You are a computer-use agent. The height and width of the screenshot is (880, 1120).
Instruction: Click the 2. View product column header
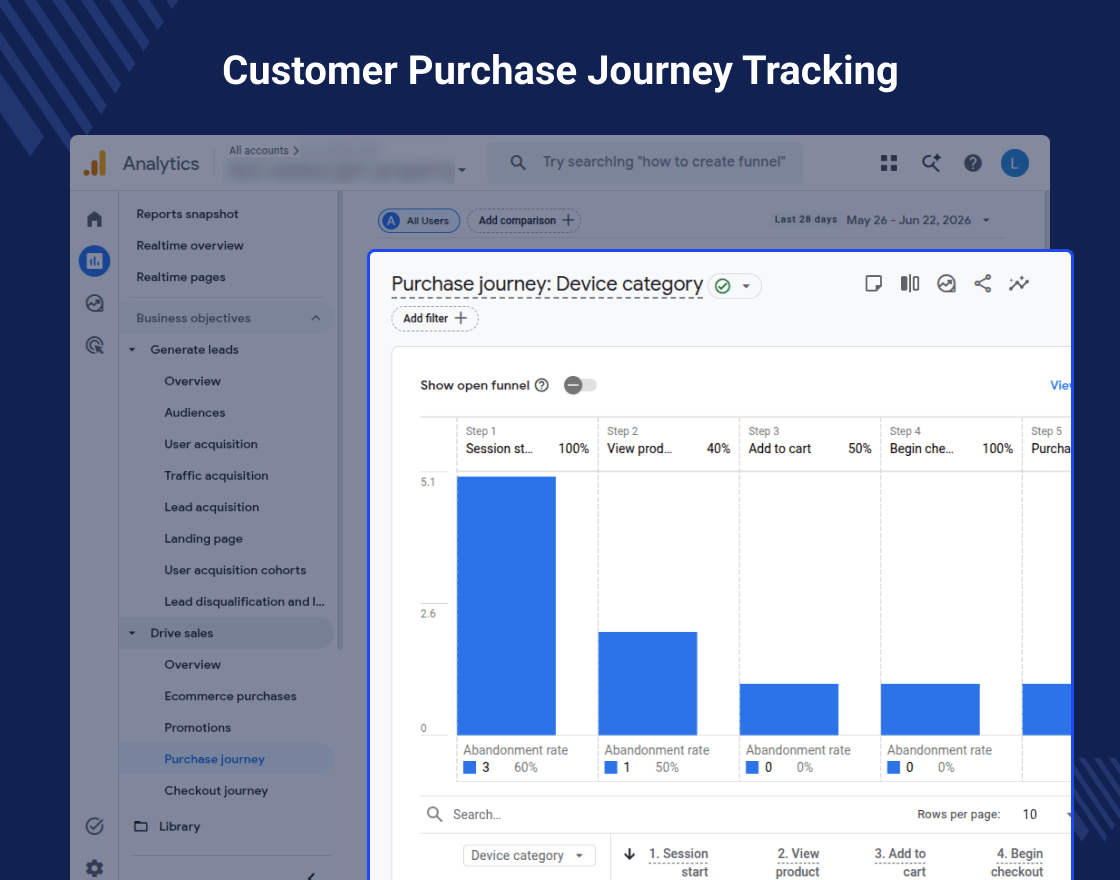click(798, 863)
